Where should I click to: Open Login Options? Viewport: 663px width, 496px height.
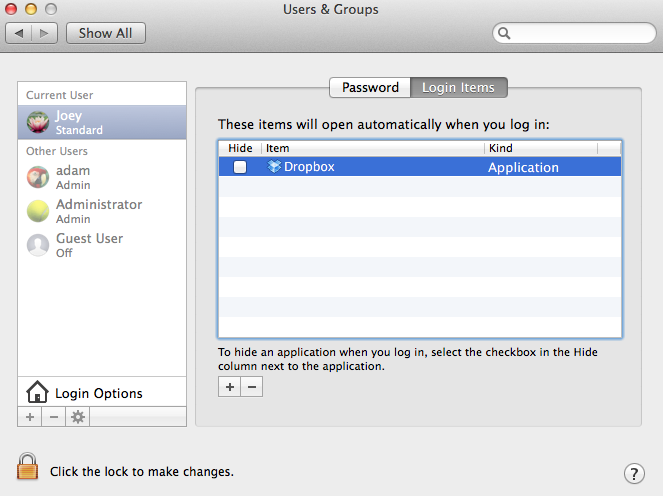point(98,393)
